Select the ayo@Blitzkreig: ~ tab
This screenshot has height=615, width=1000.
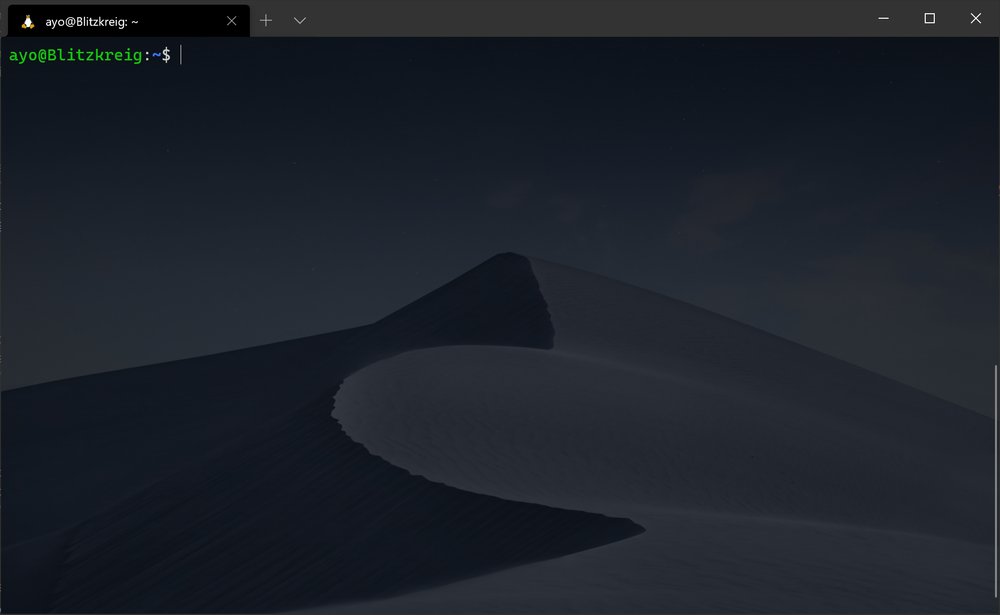(128, 21)
